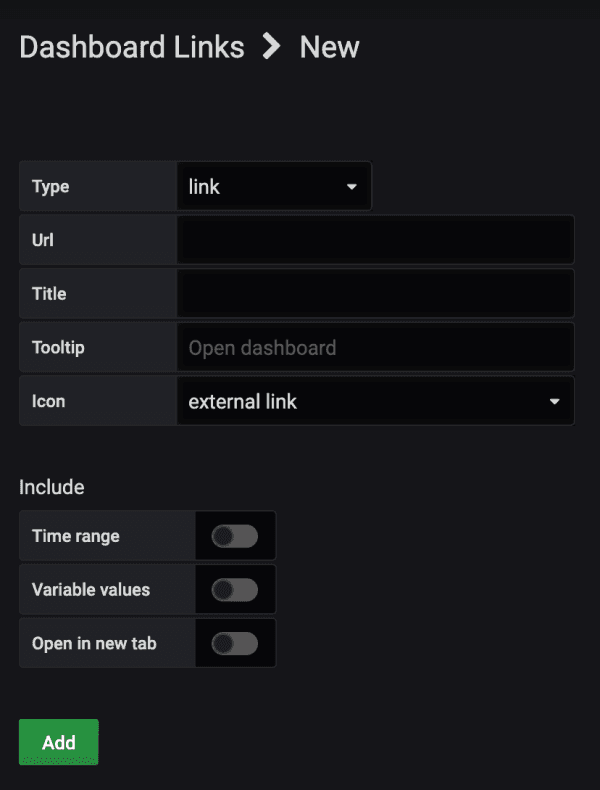
Task: Enable the Time range switch
Action: coord(235,536)
